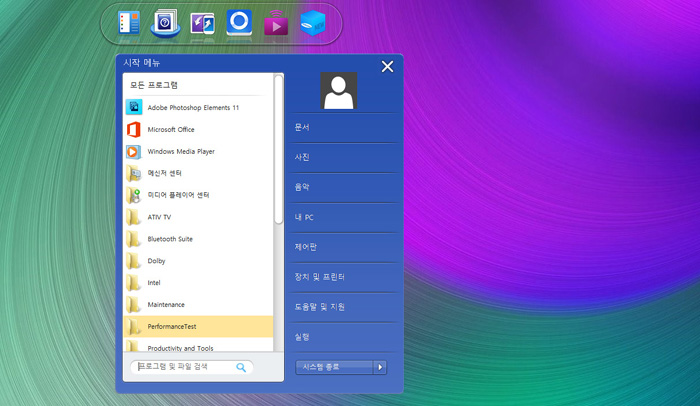
Task: Open the blue Samsung cube dock icon
Action: pos(312,23)
